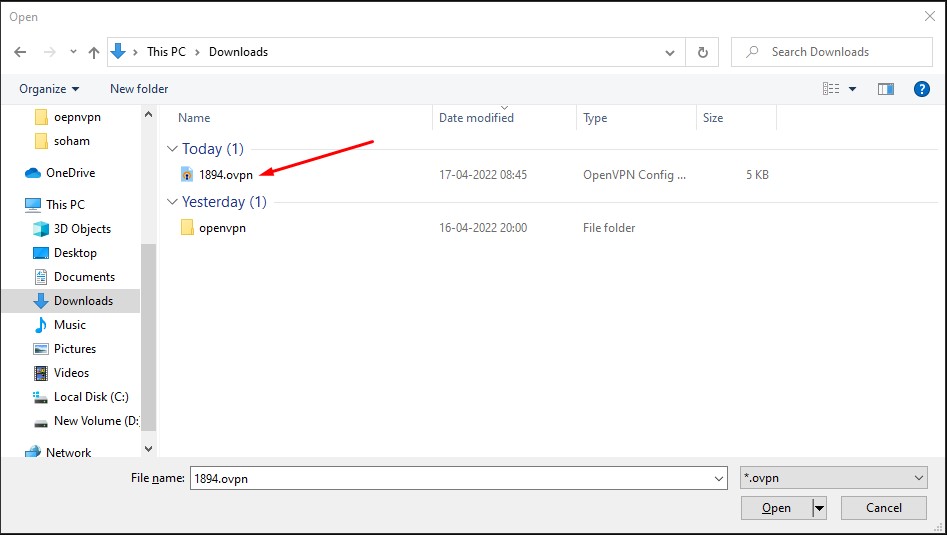Toggle the preview pane icon
The image size is (947, 535).
point(885,89)
